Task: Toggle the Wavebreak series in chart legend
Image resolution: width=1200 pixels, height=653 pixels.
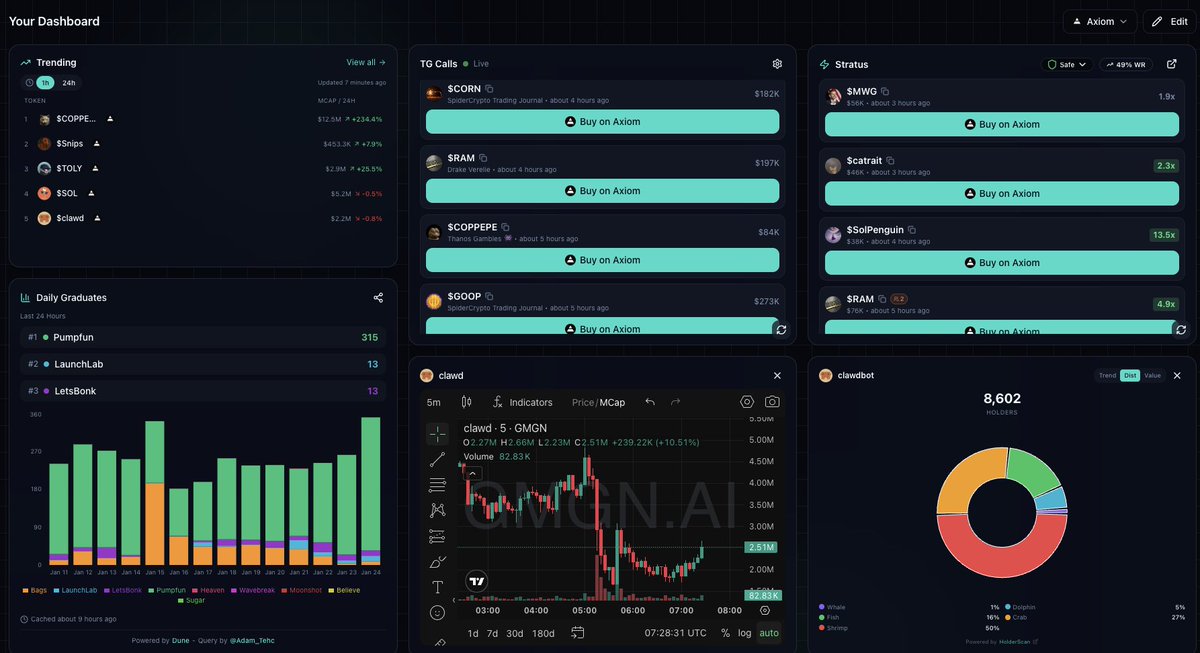Action: pyautogui.click(x=252, y=590)
